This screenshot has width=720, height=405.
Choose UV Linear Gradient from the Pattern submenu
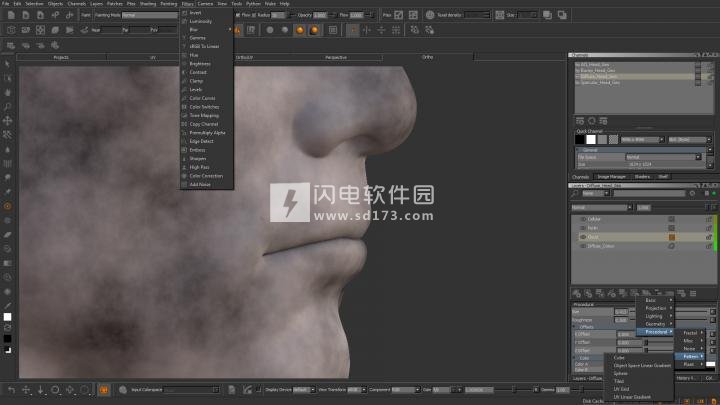[x=632, y=397]
